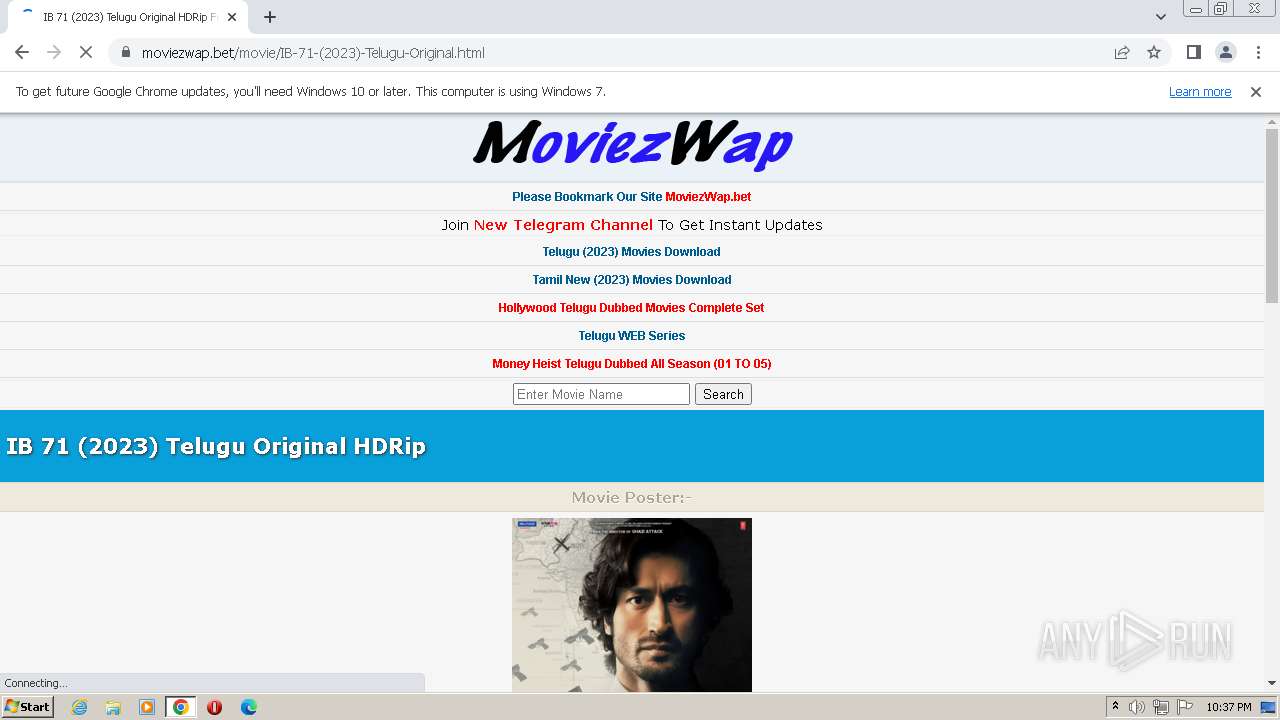Close the IB 71 tab

232,17
